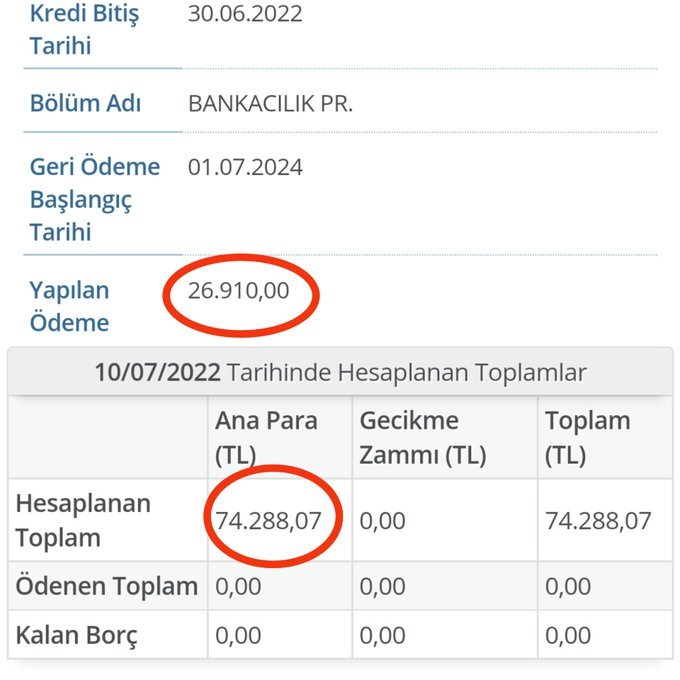Screen dimensions: 680x680
Task: Click the Toplam (TL) column header
Action: coord(588,437)
